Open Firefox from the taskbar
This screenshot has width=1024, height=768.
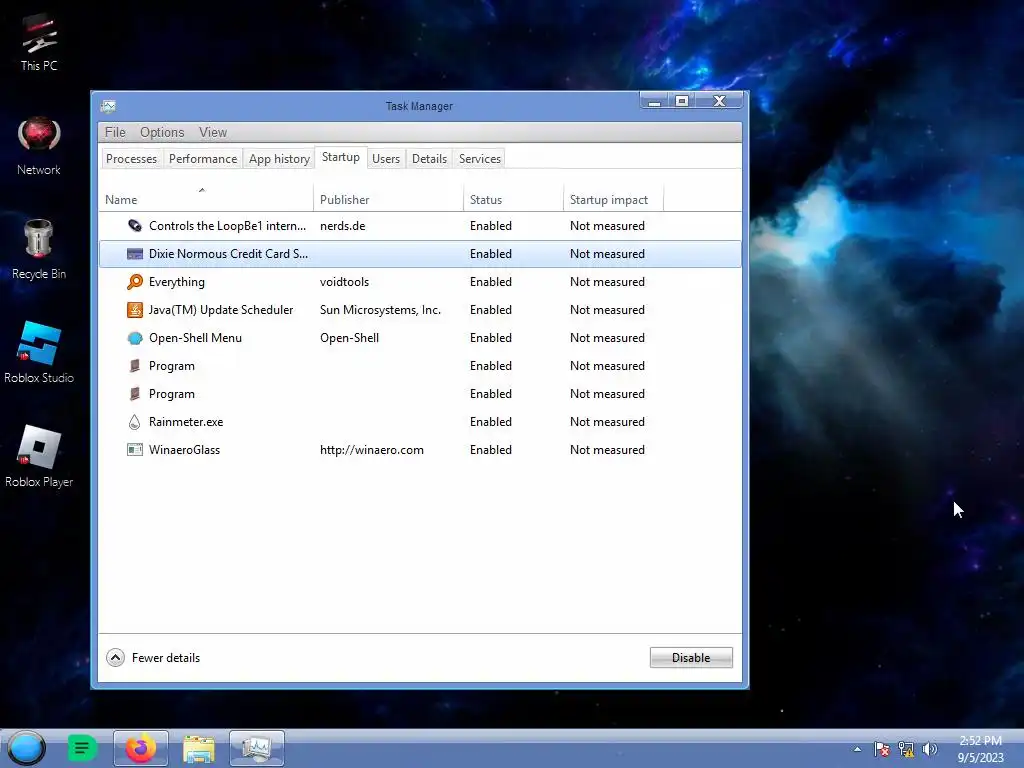pyautogui.click(x=141, y=748)
